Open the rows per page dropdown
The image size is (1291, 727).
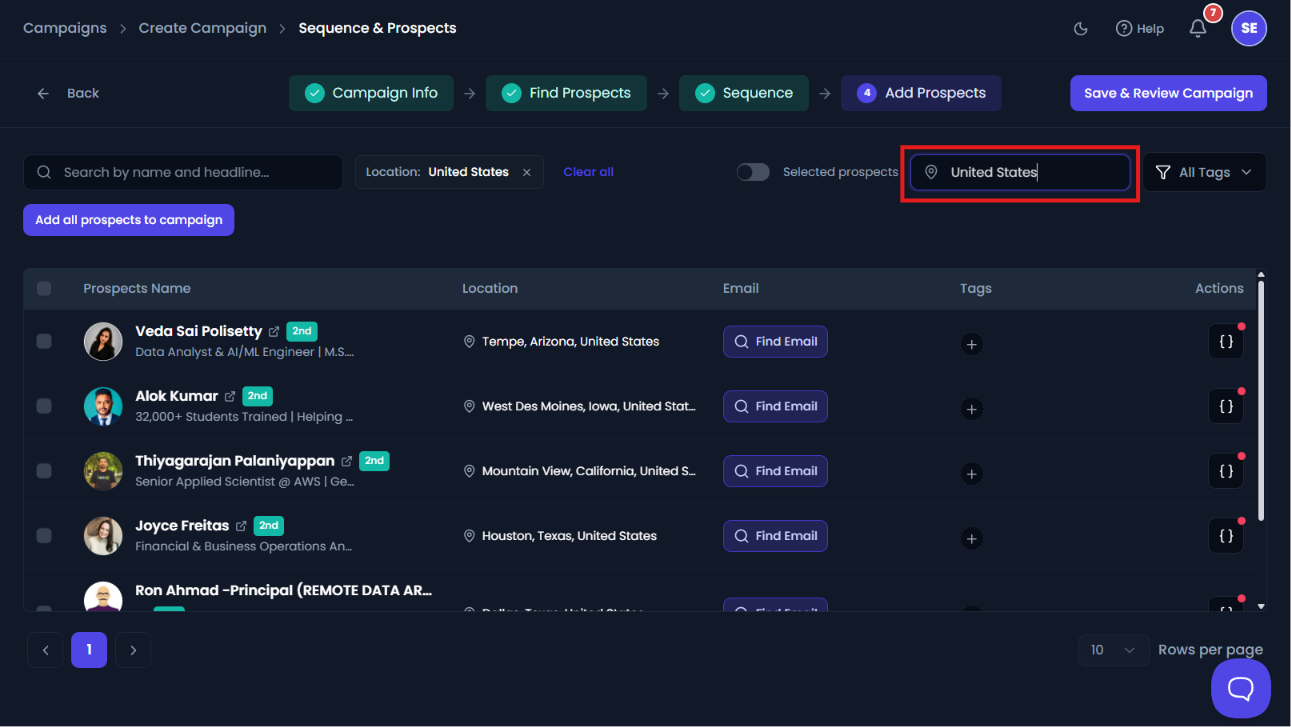(x=1113, y=650)
